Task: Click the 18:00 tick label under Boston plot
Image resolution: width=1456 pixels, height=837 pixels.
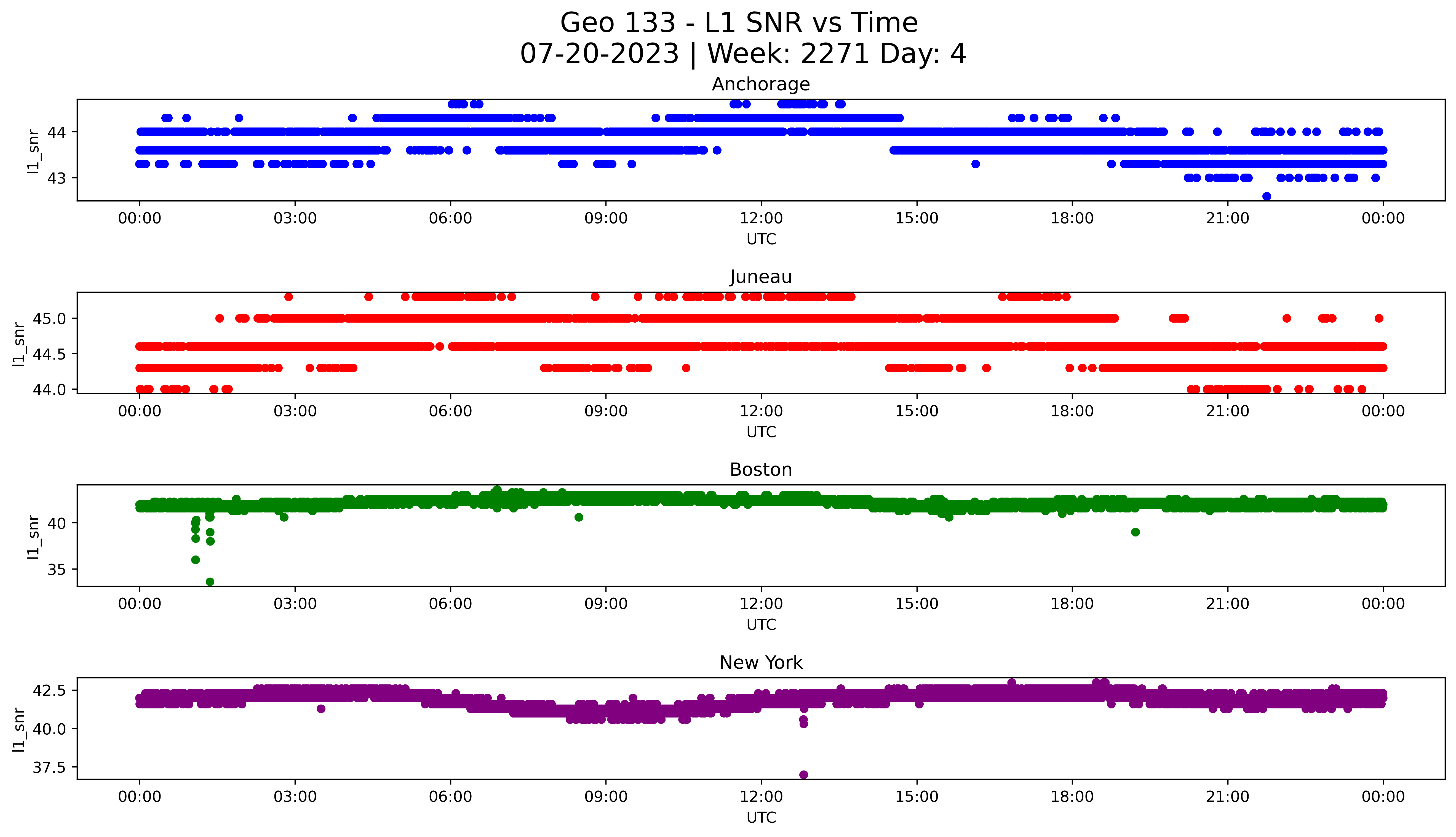Action: coord(1072,604)
